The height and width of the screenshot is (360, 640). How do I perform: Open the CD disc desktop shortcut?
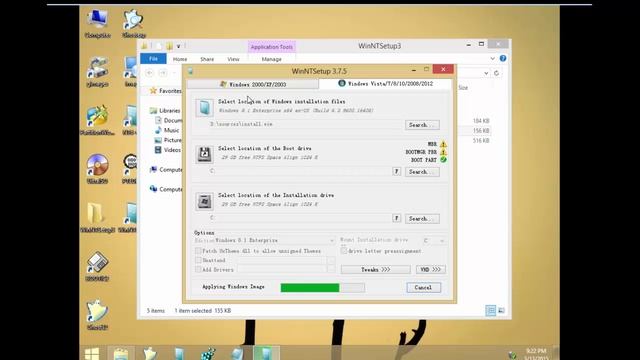[98, 168]
